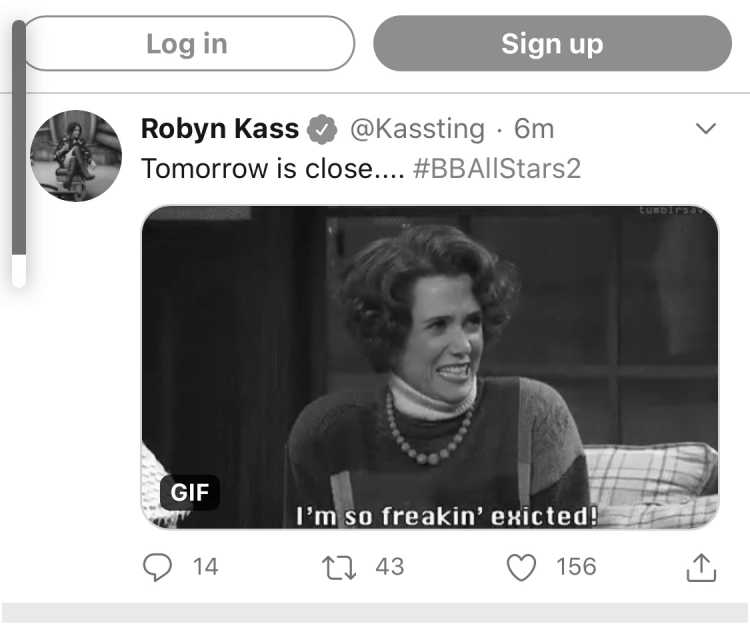750x642 pixels.
Task: Open the tweet's 6m timestamp
Action: point(534,129)
